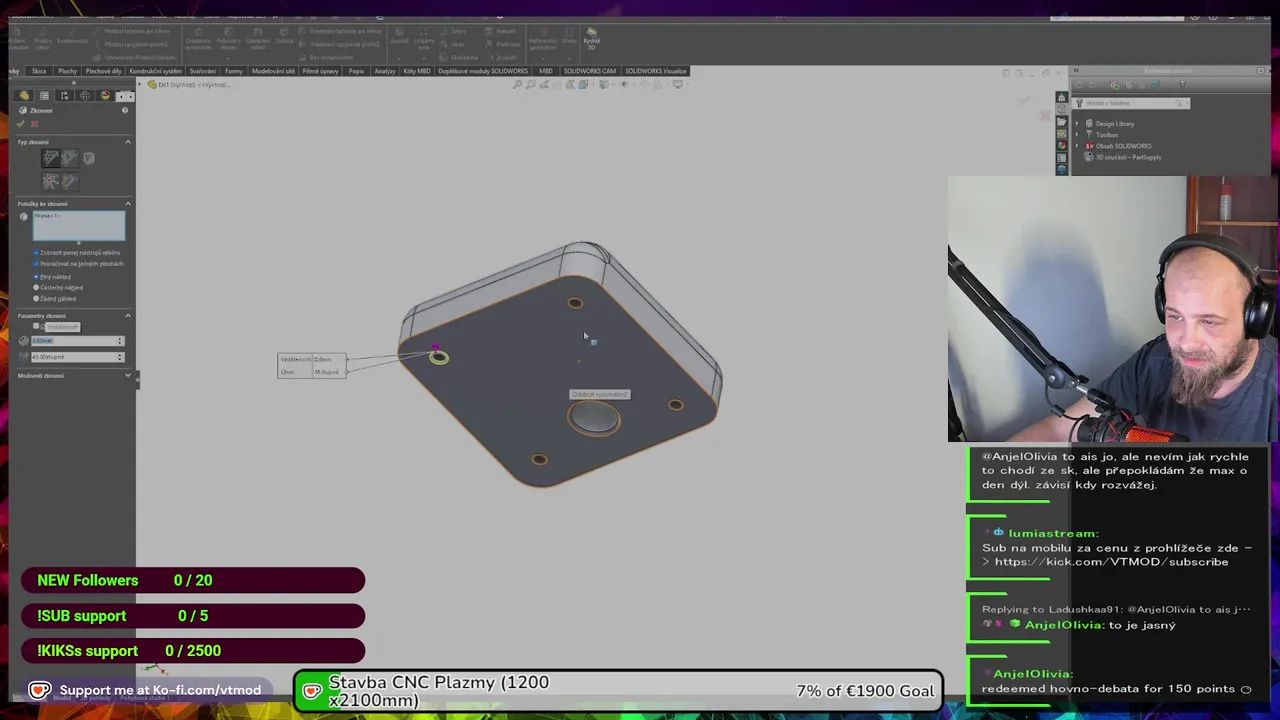Select third chamfer type icon in Typ zkosení
Viewport: 1280px width, 720px height.
[89, 158]
